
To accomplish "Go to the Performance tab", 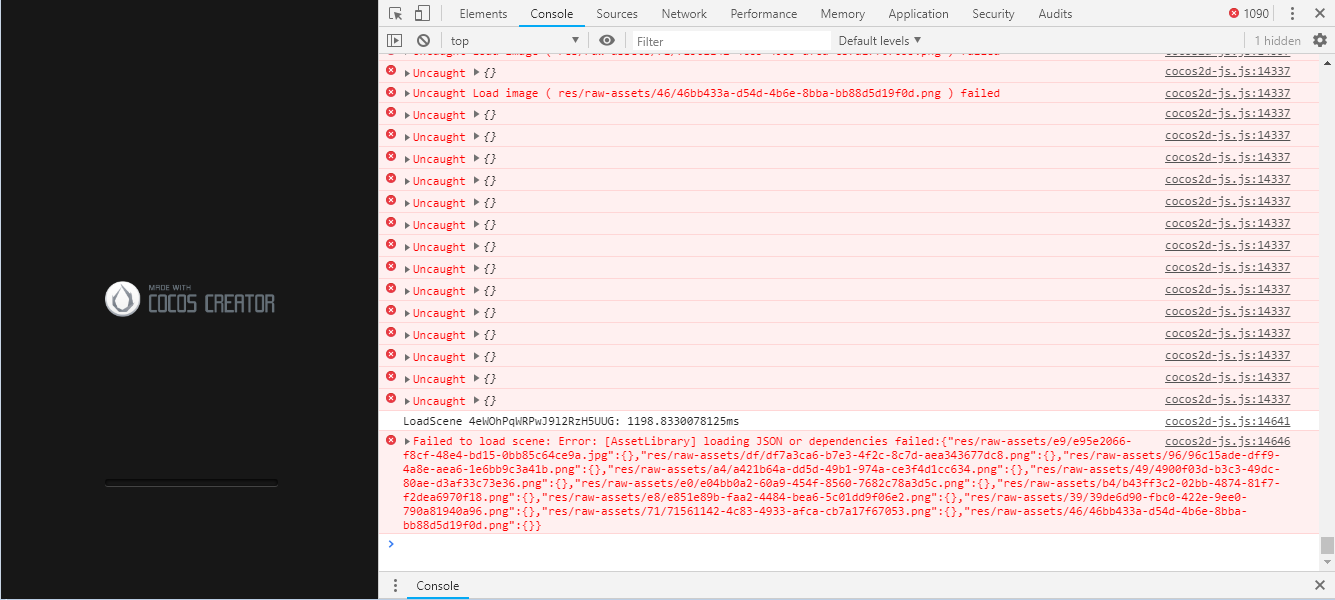I will coord(764,14).
